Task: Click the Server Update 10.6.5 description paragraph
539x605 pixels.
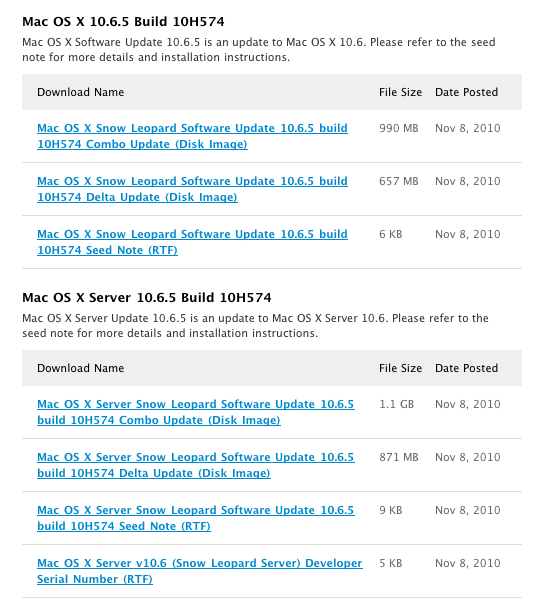Action: pos(255,326)
